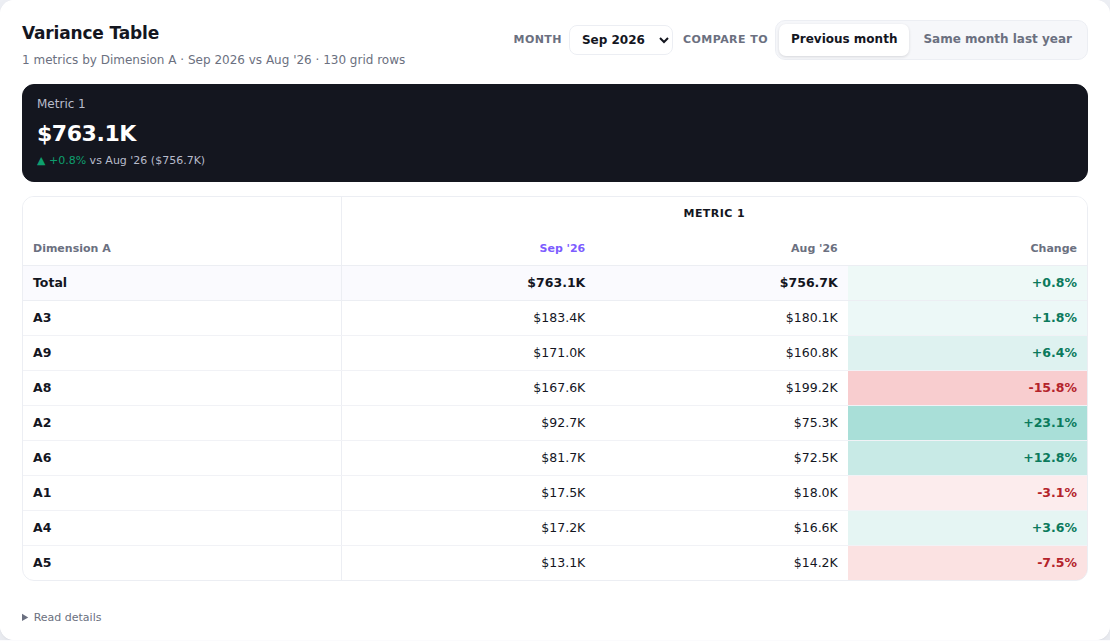Viewport: 1110px width, 641px height.
Task: Click the large $763.1K metric card value
Action: pyautogui.click(x=86, y=133)
